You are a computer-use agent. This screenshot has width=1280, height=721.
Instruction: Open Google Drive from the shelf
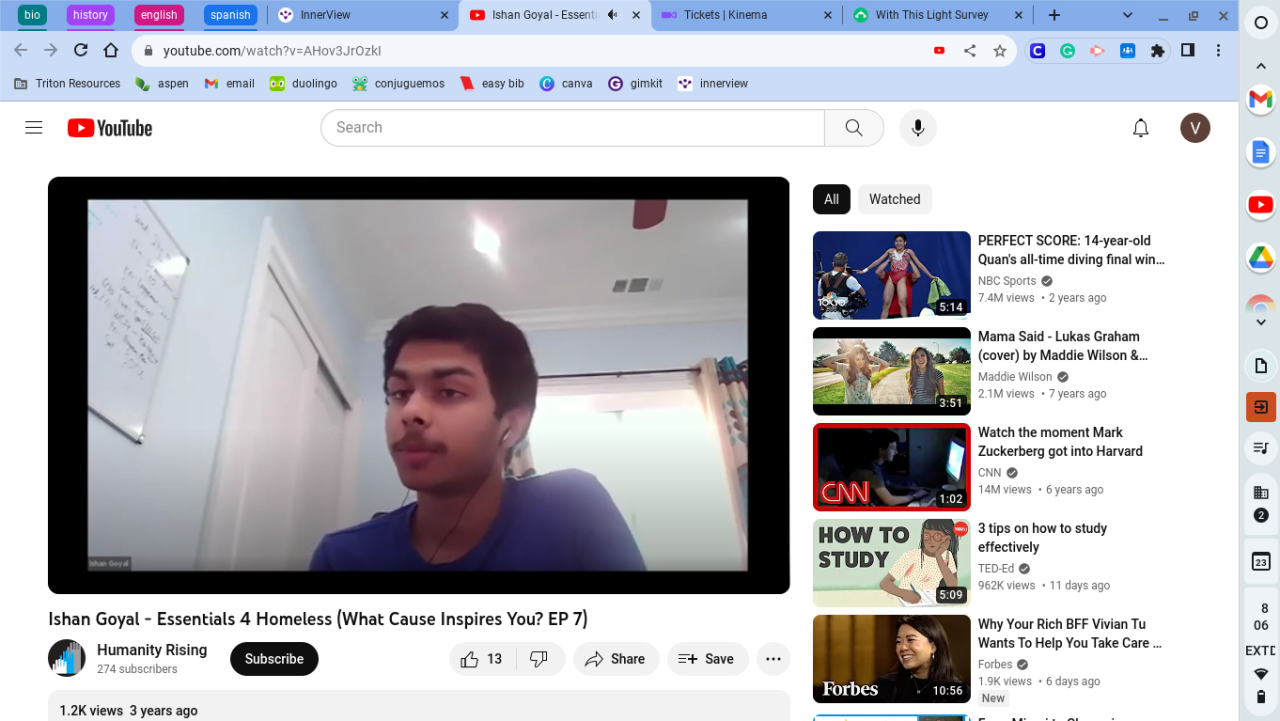(1260, 258)
